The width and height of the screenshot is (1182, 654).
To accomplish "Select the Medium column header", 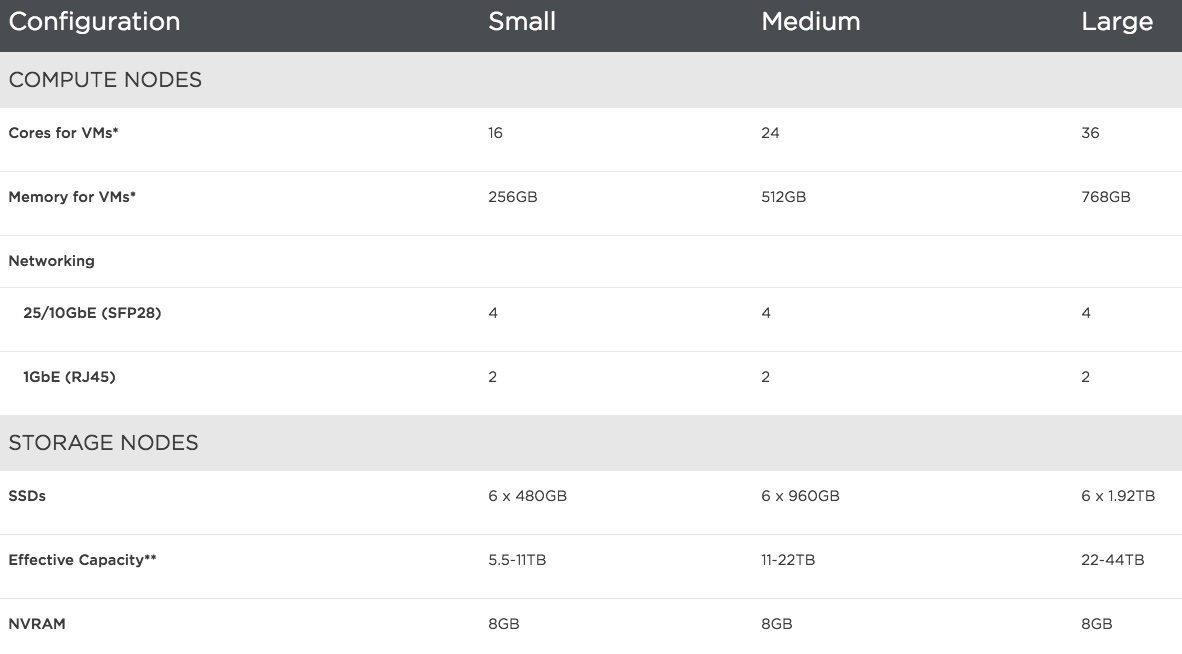I will 810,22.
